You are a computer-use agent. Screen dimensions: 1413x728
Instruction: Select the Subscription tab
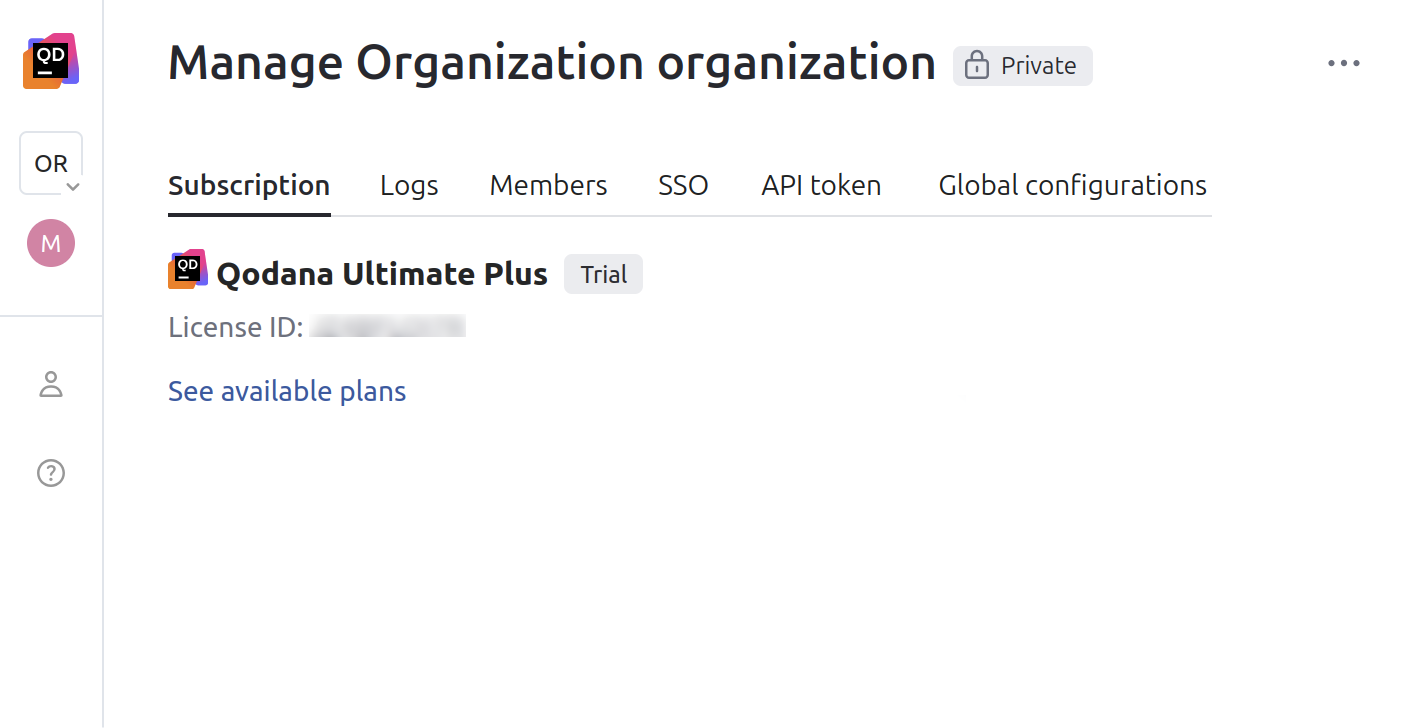[249, 186]
